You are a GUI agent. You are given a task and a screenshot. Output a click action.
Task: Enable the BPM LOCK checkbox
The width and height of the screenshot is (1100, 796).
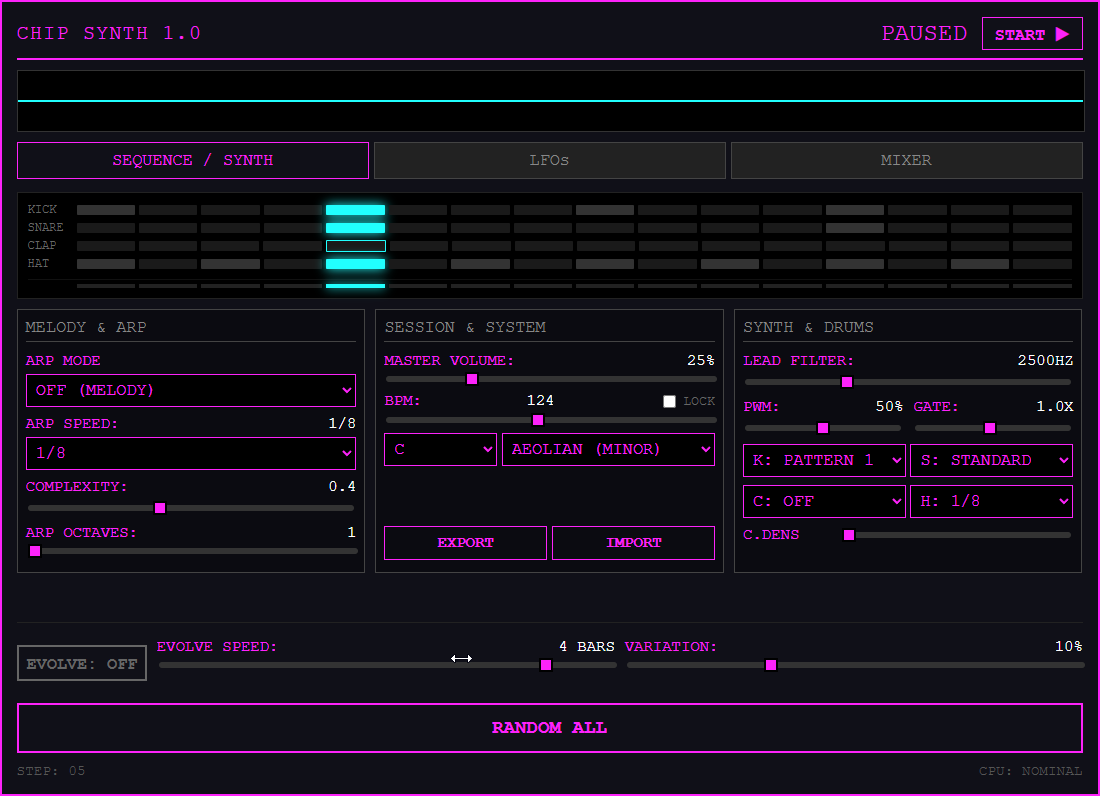[669, 401]
